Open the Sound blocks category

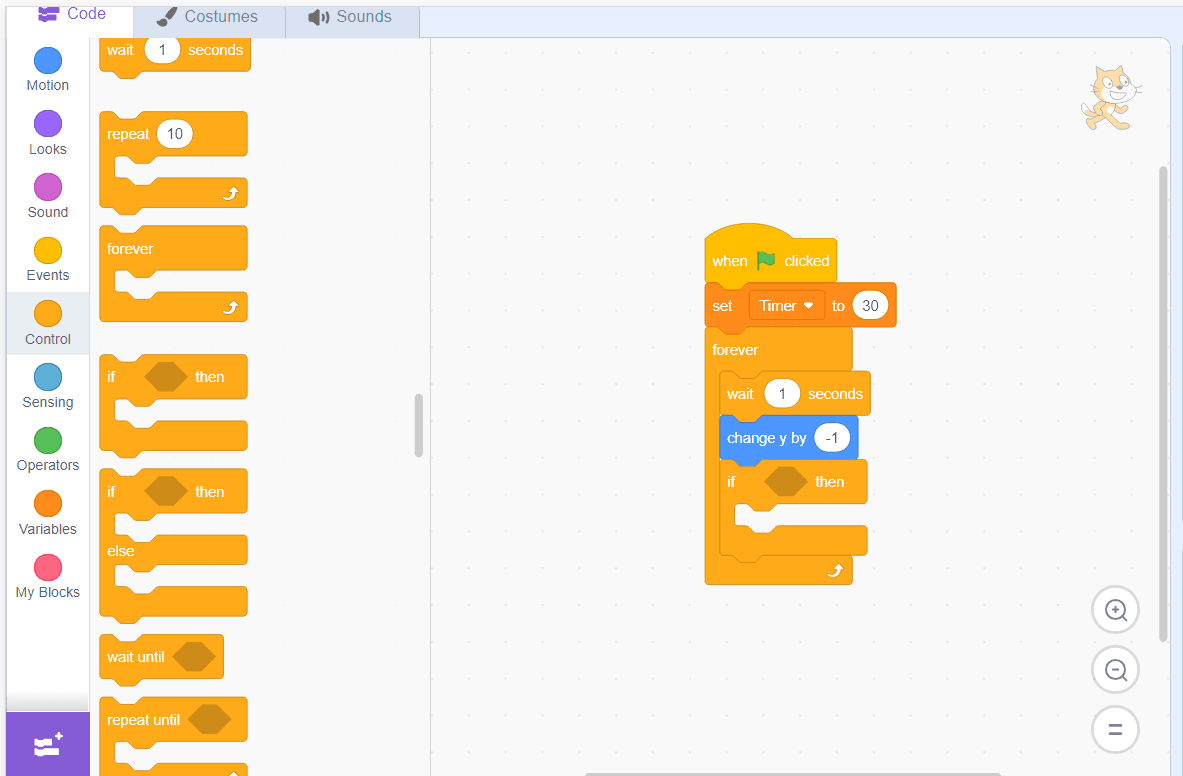click(48, 197)
